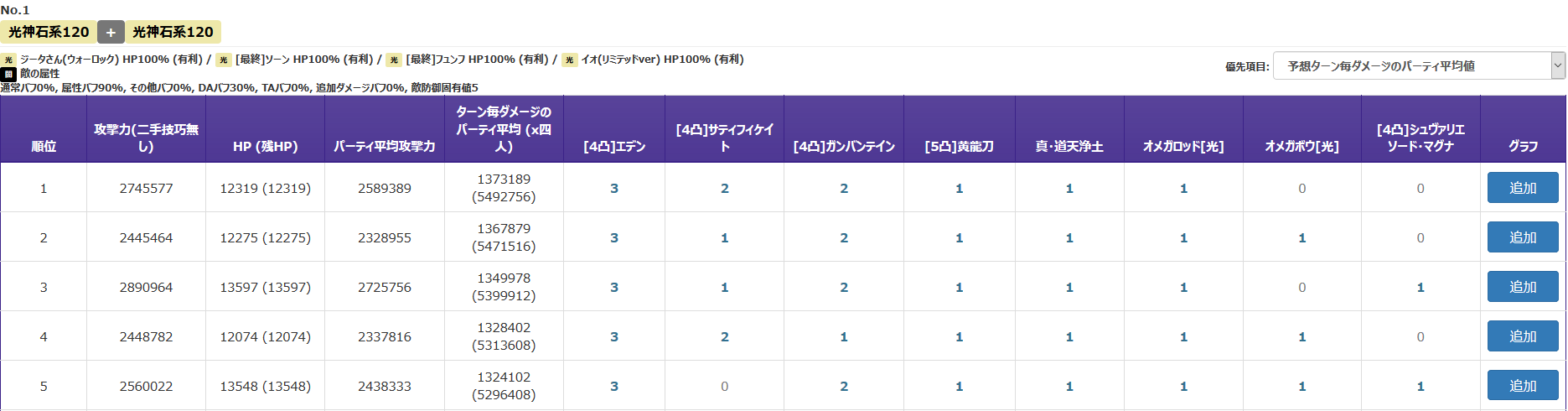The image size is (1568, 411).
Task: Click the light element icon before イオ(リミテッドver)
Action: click(x=570, y=60)
